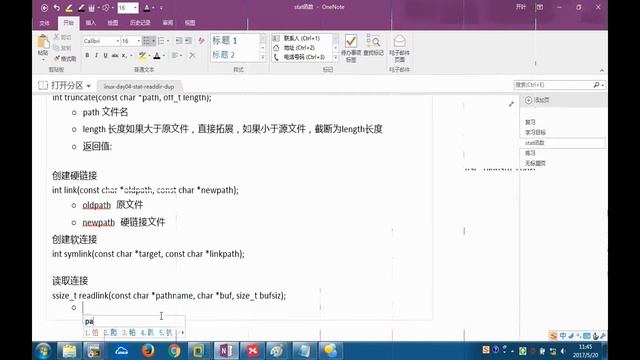Open the 练习 page in page list

[x=530, y=153]
